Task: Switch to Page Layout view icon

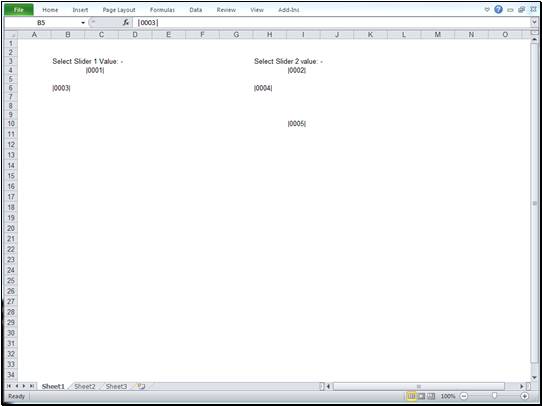Action: click(421, 396)
